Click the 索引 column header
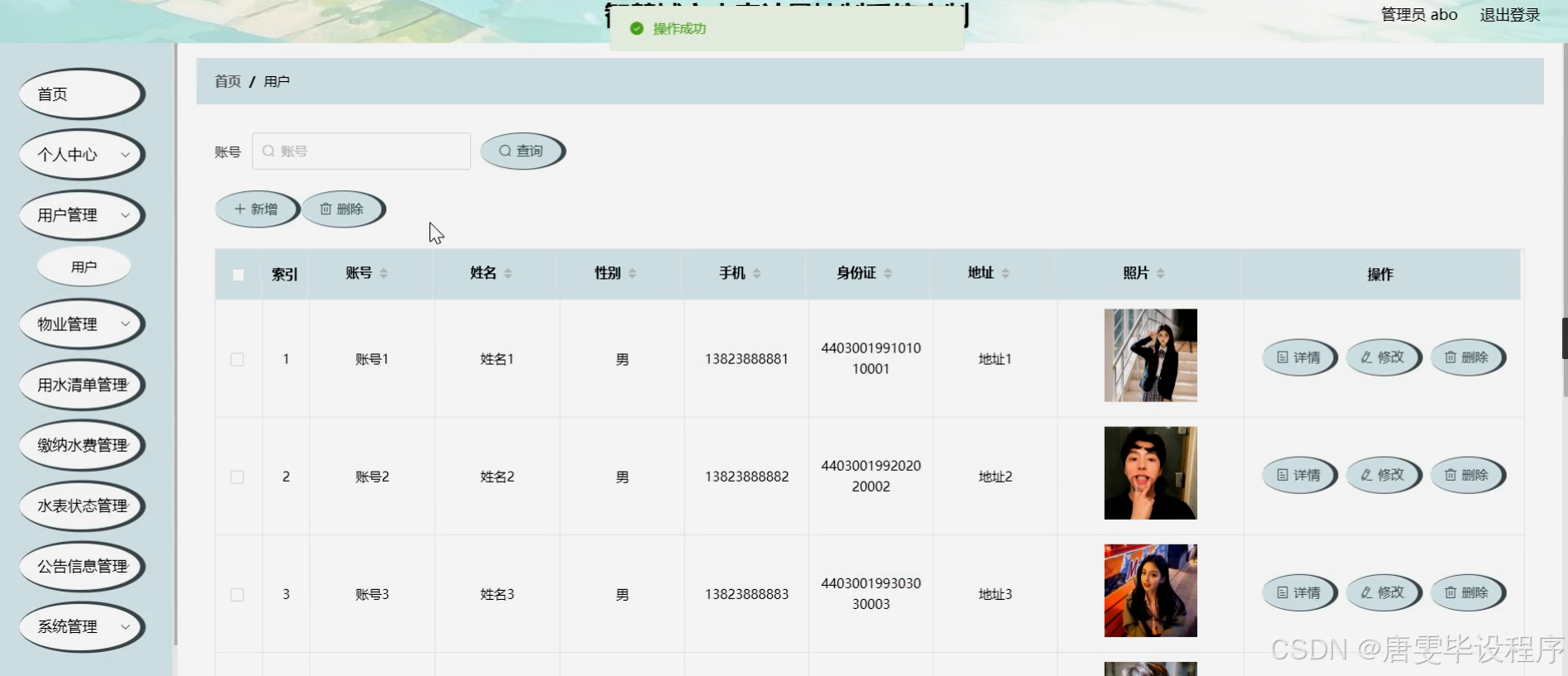The height and width of the screenshot is (676, 1568). pos(285,274)
